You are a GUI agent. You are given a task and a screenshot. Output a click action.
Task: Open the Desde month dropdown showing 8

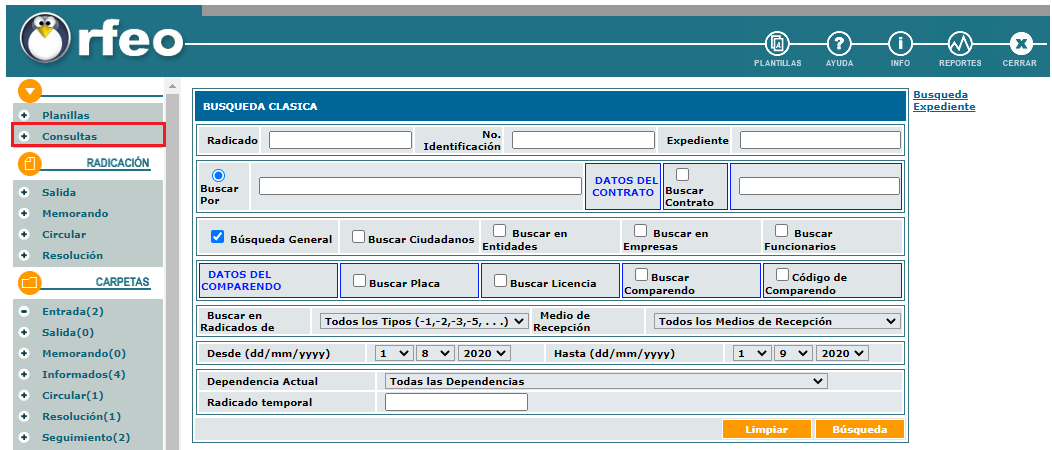click(x=435, y=353)
